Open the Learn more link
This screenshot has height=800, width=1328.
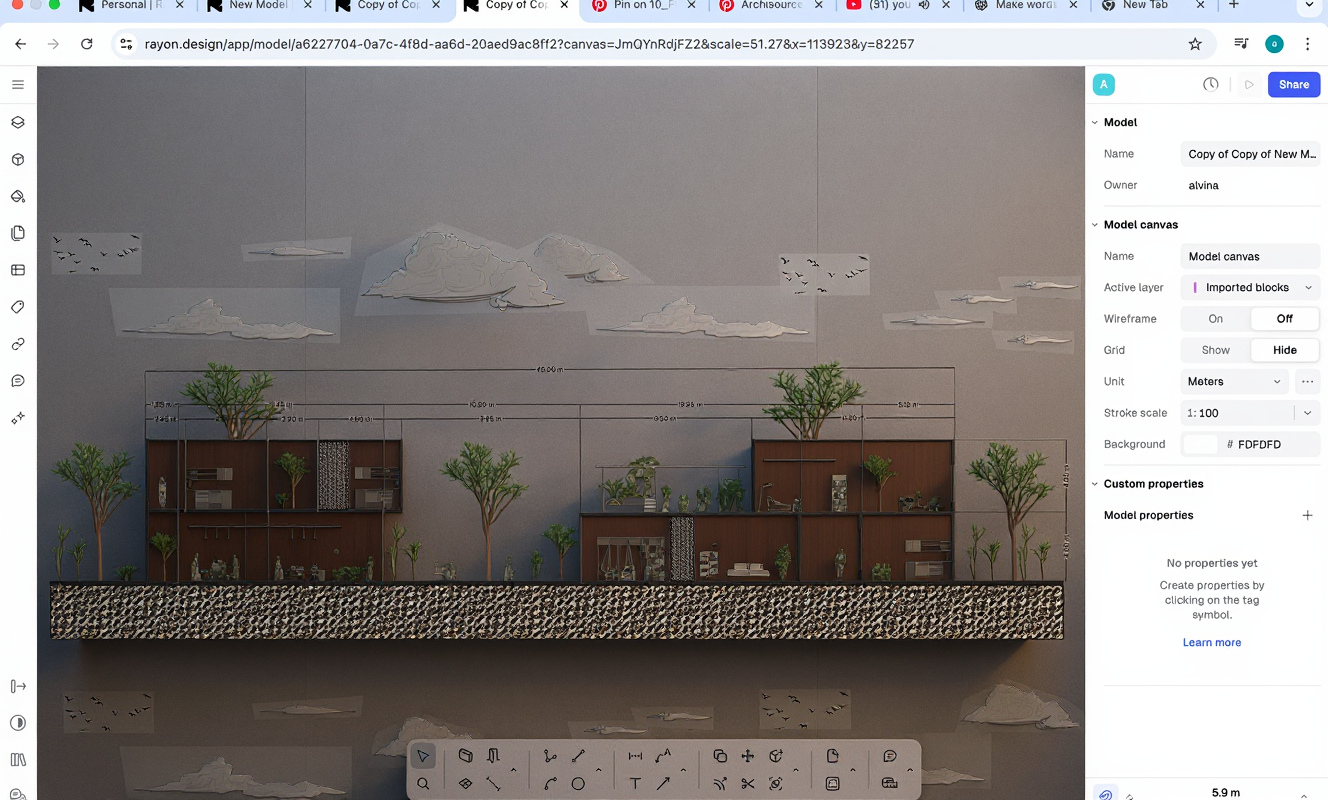pos(1211,643)
